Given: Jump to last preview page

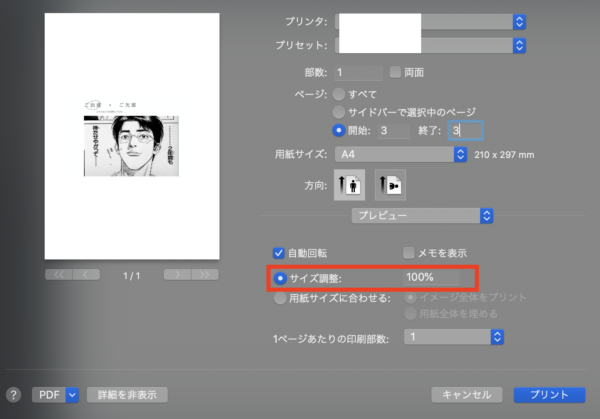Looking at the screenshot, I should pyautogui.click(x=205, y=273).
